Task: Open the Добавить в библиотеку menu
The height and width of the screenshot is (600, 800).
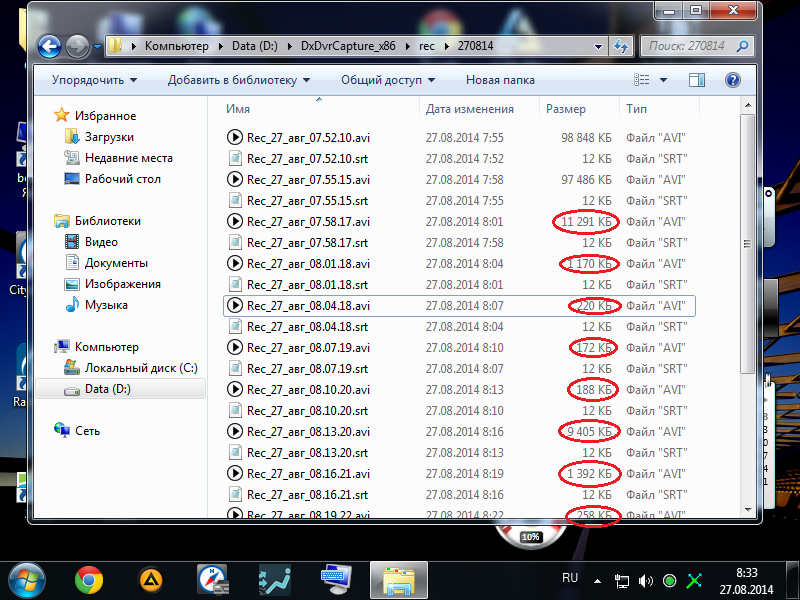Action: 238,80
